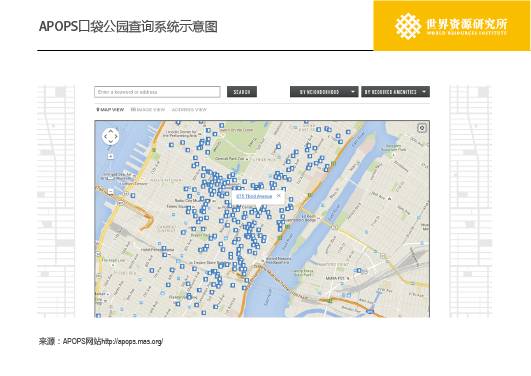Click the Search button
This screenshot has height=376, width=531.
(242, 92)
